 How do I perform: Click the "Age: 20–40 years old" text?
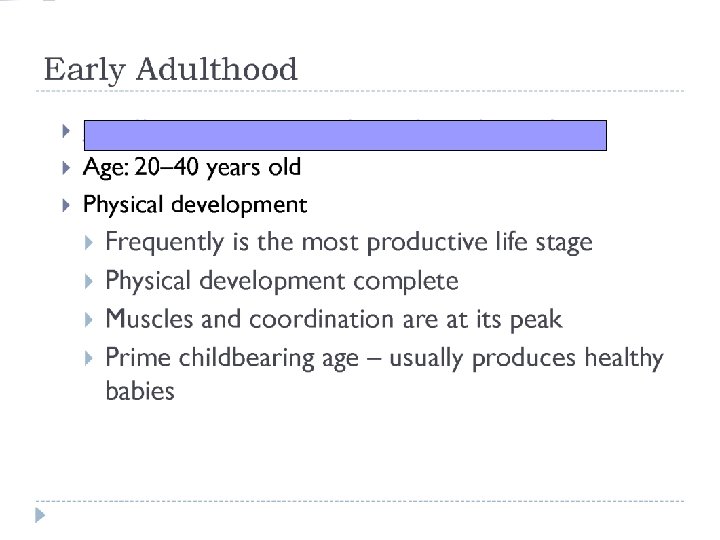pyautogui.click(x=192, y=166)
